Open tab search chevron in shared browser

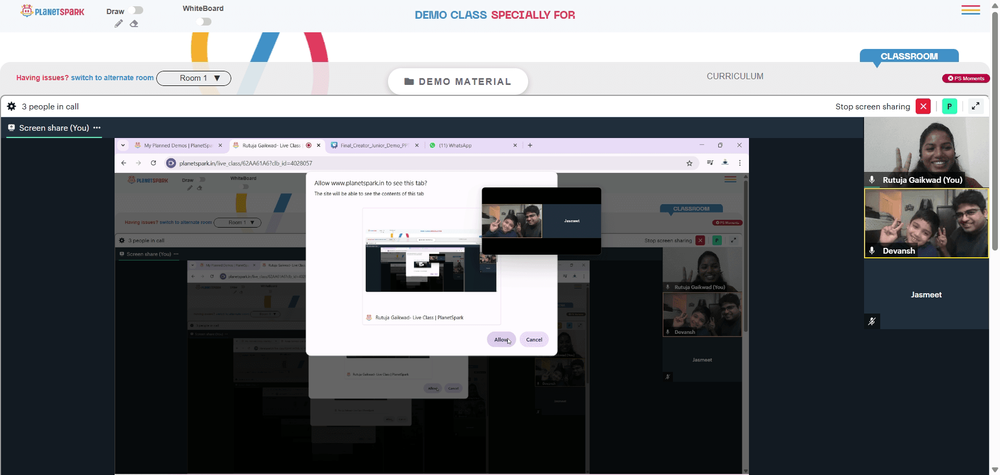[x=123, y=145]
